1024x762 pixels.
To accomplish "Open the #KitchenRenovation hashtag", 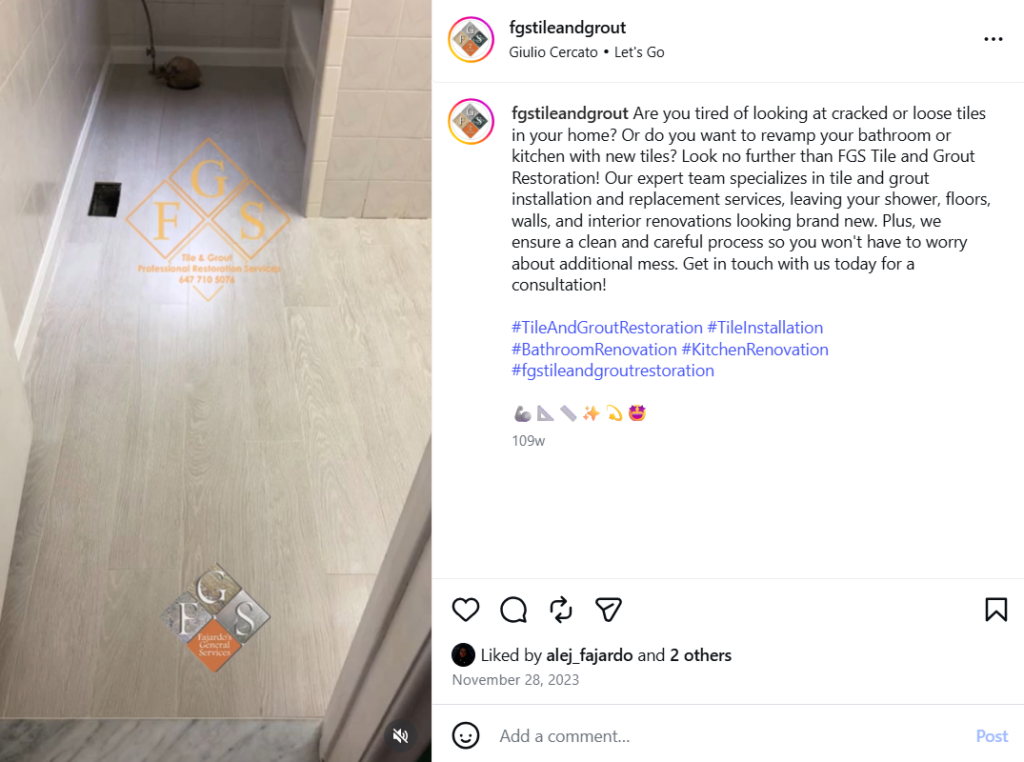I will 755,349.
